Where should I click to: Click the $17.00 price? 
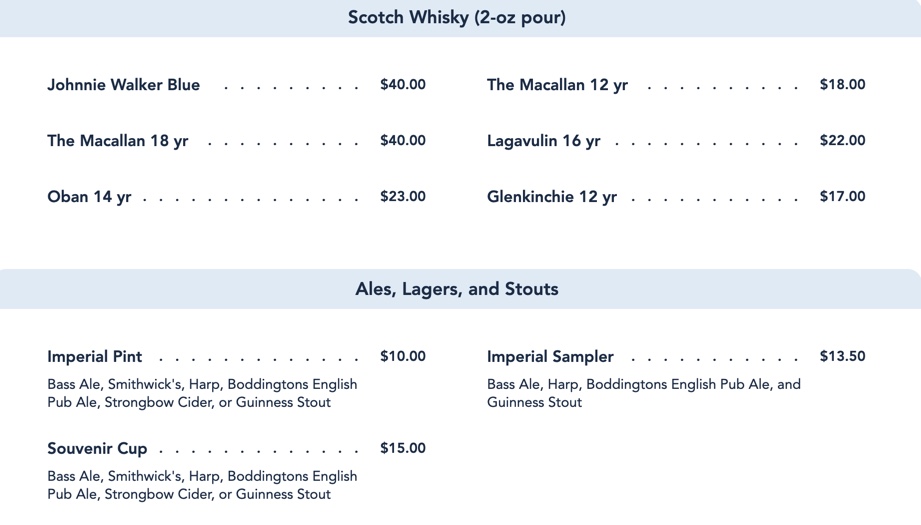(x=842, y=197)
